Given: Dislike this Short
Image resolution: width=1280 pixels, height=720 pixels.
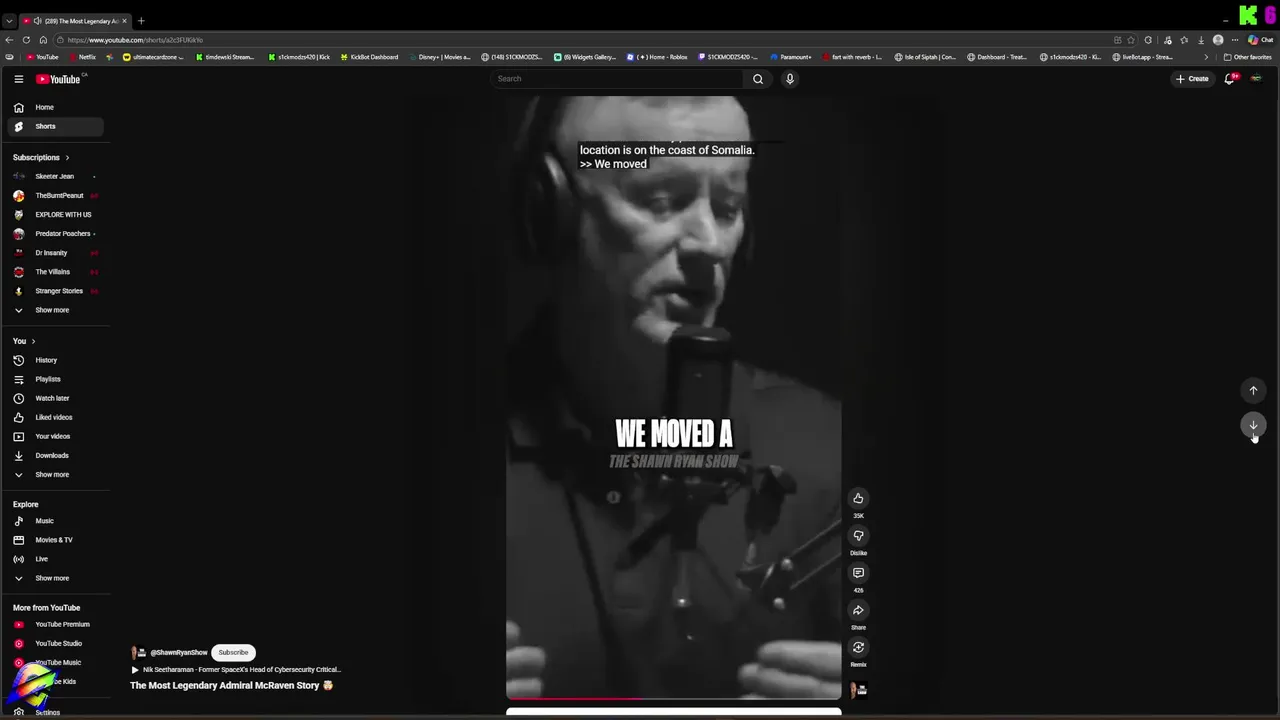Looking at the screenshot, I should point(858,536).
